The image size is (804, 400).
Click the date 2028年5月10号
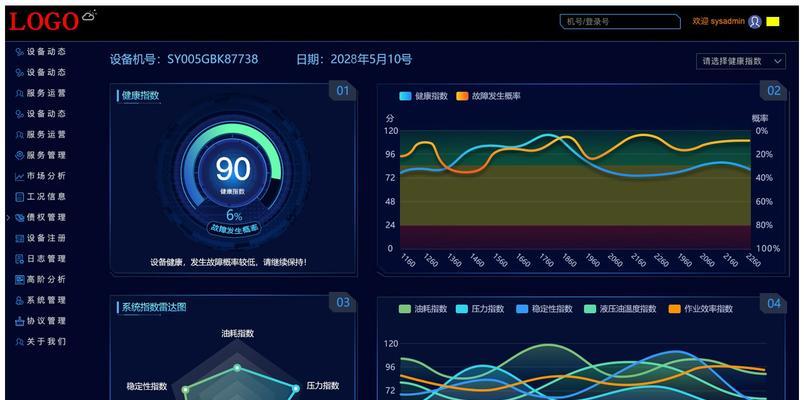371,59
